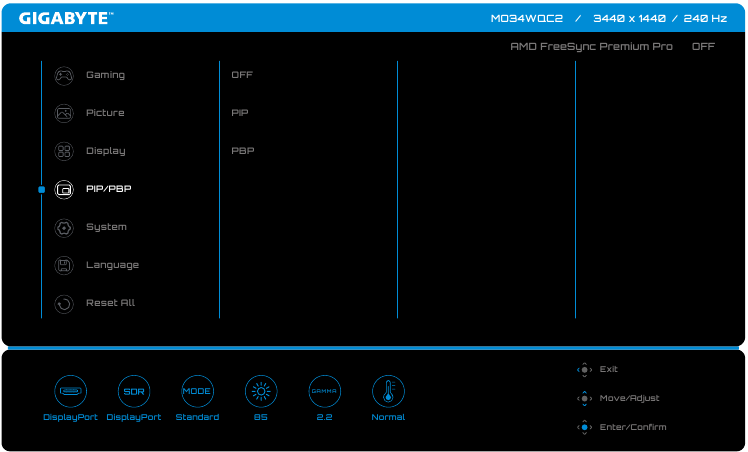Choose the PIP mode option
The width and height of the screenshot is (748, 452).
(x=240, y=113)
